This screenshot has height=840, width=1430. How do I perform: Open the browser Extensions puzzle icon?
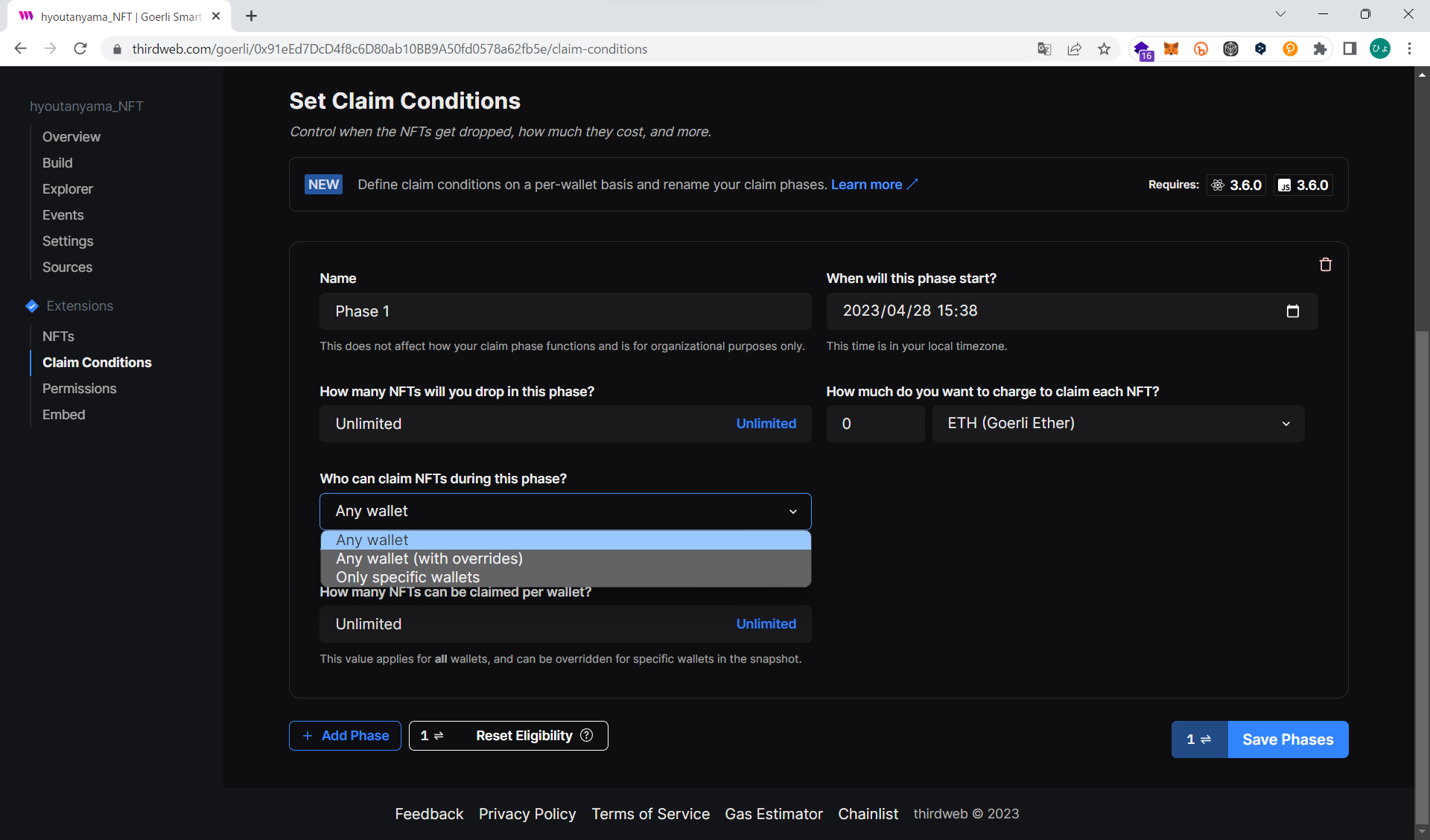click(x=1319, y=49)
